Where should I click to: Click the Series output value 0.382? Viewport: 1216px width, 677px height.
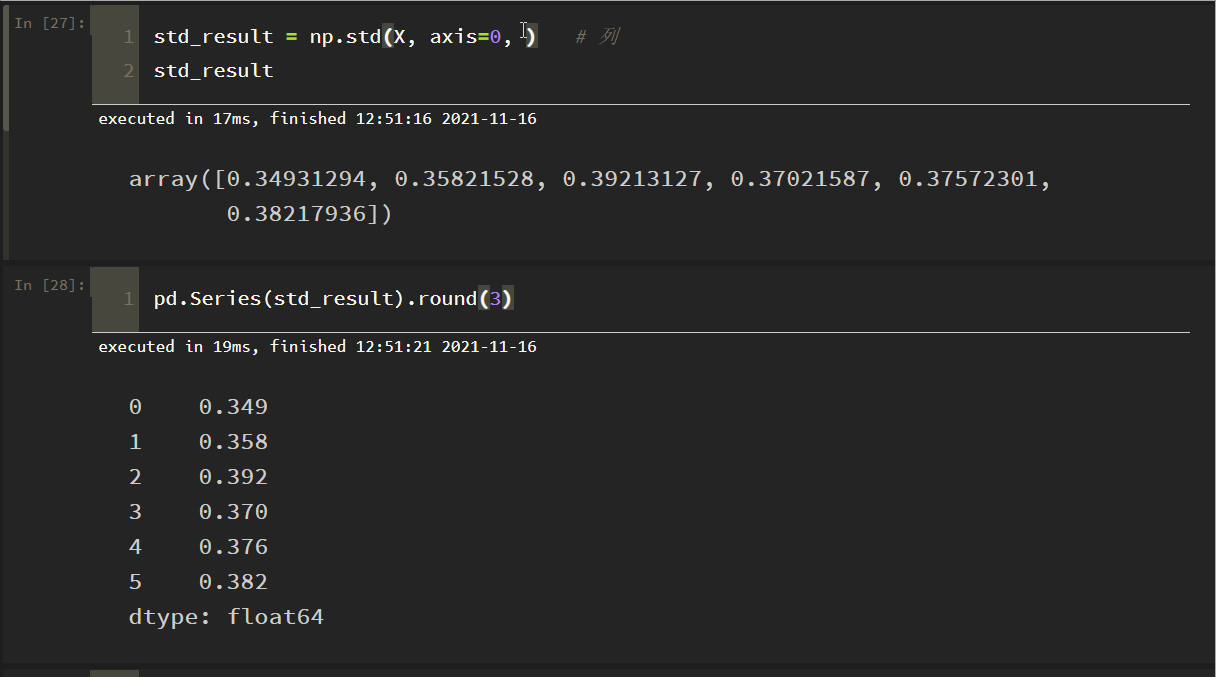233,582
